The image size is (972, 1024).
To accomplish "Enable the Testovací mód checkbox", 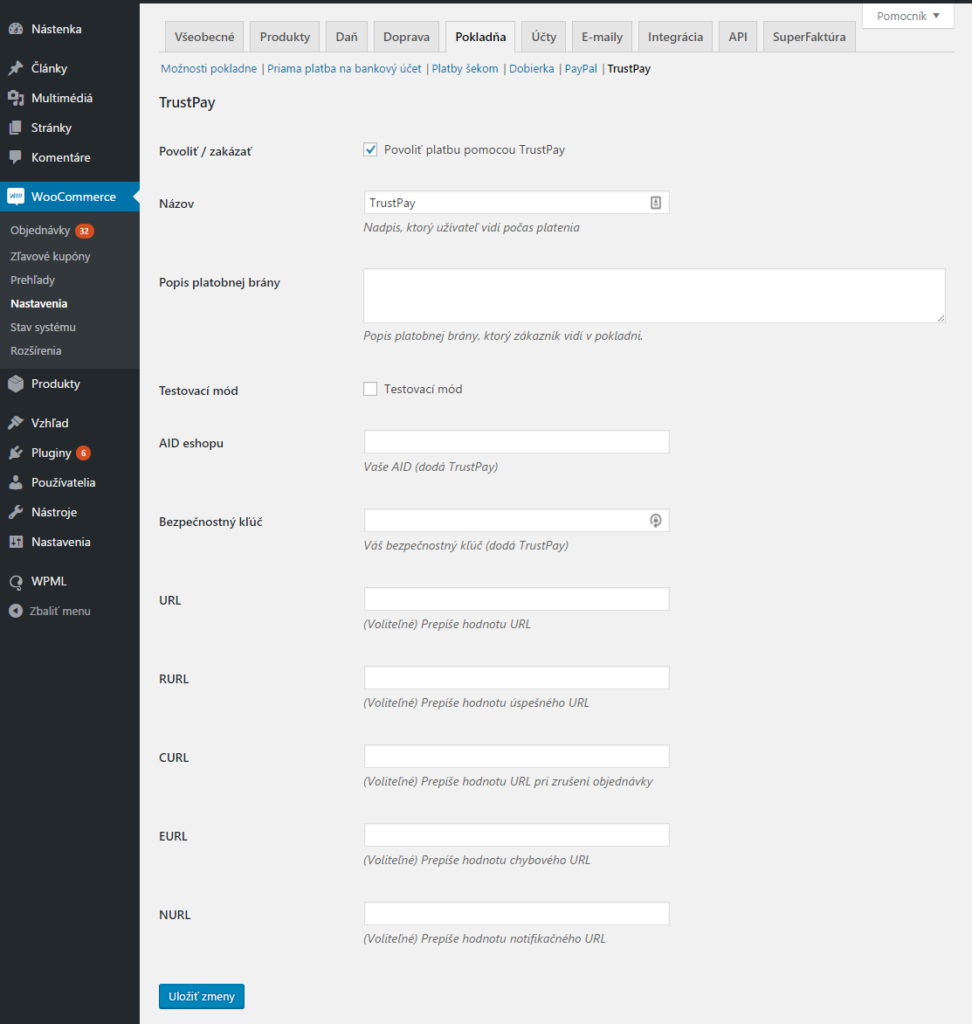I will (370, 388).
